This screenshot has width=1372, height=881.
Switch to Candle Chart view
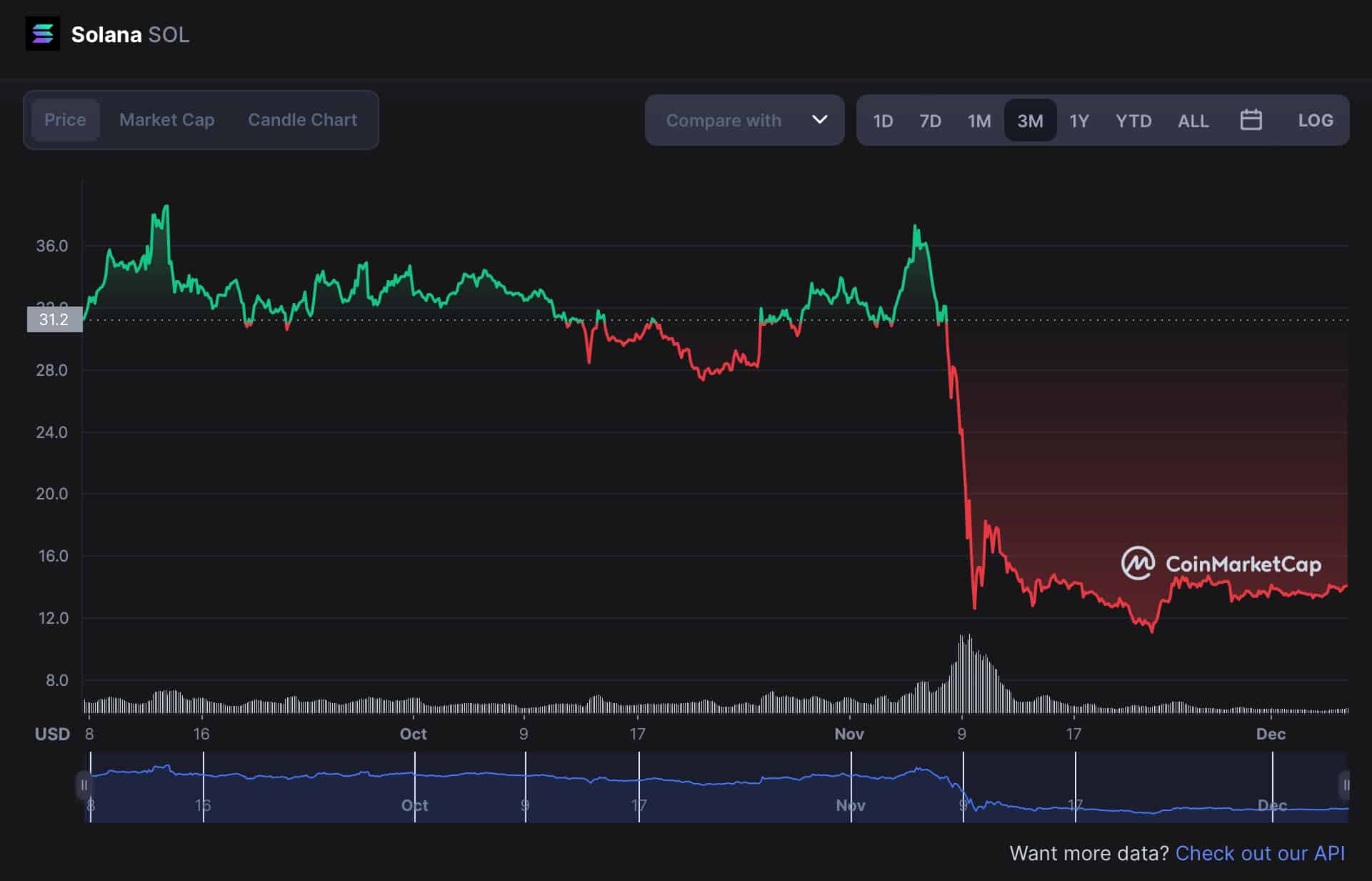[x=302, y=120]
